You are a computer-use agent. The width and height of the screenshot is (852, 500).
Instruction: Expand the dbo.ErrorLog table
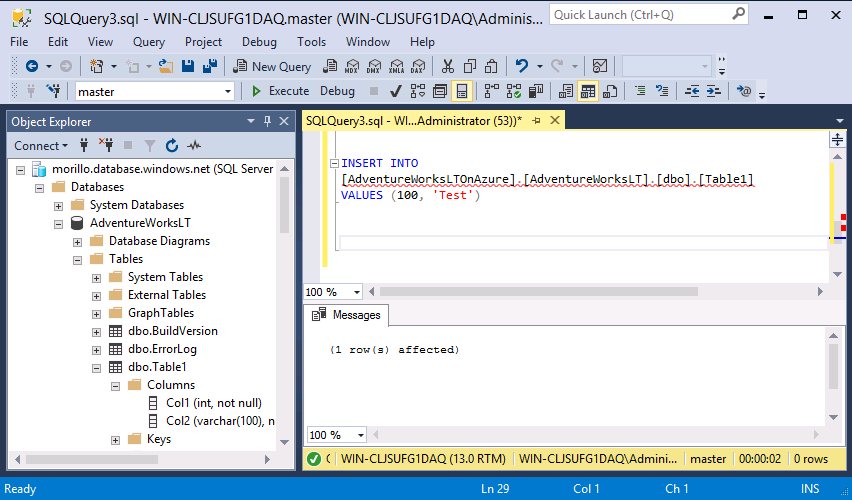[96, 350]
